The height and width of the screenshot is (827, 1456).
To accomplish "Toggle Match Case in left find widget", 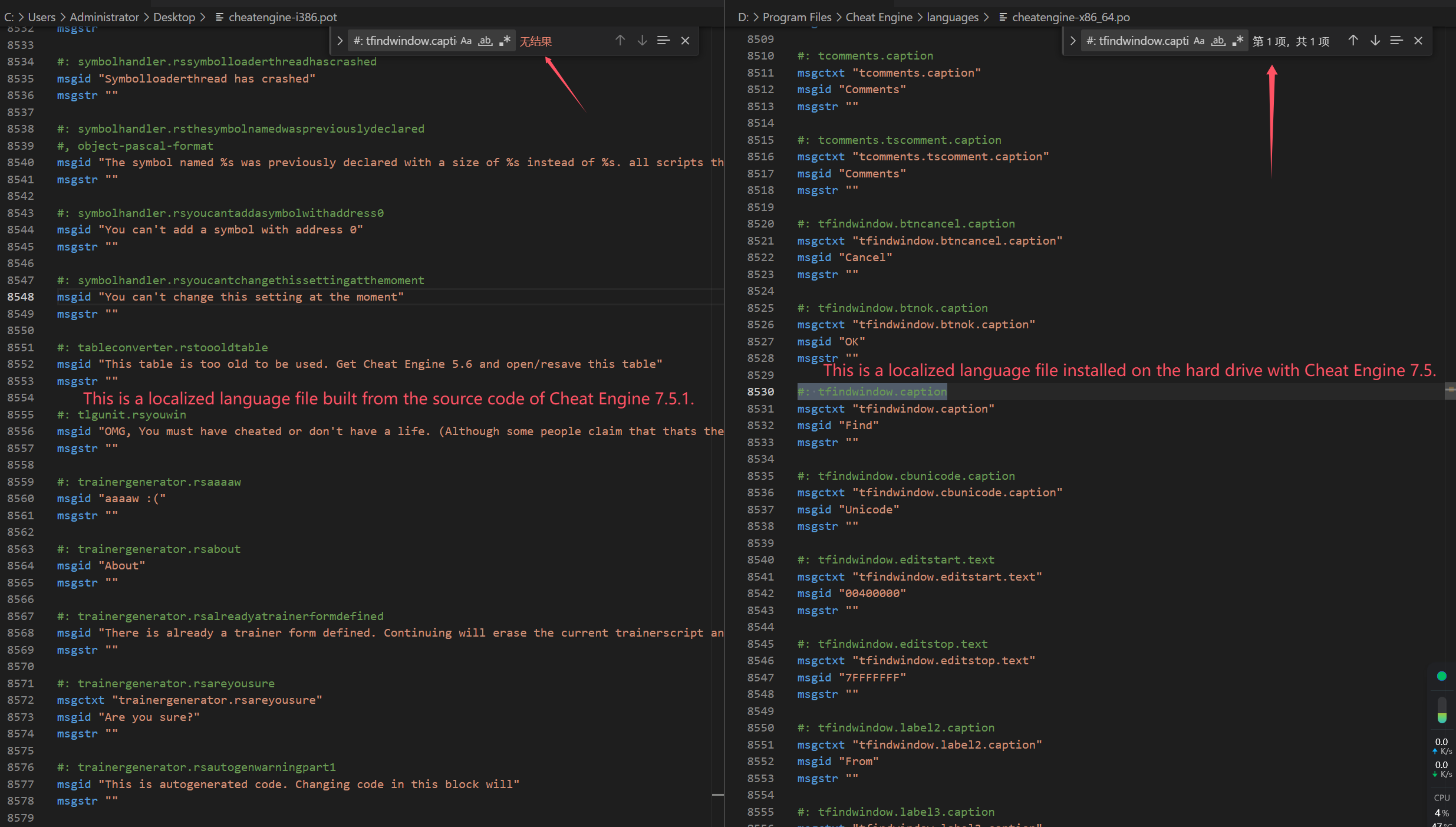I will (x=466, y=41).
